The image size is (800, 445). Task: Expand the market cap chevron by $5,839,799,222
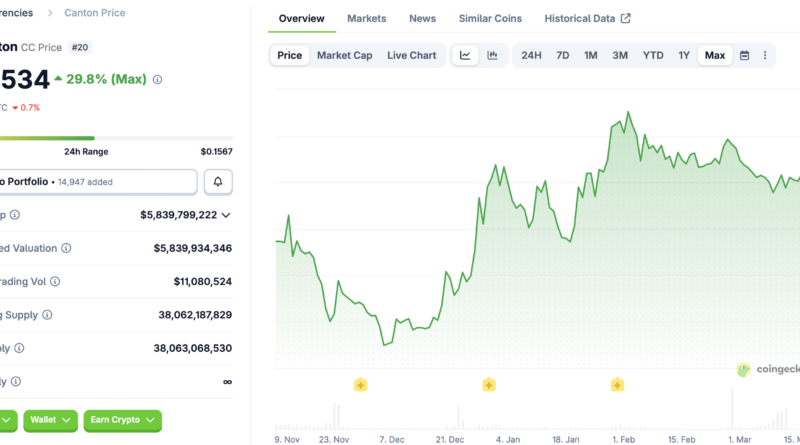[226, 215]
